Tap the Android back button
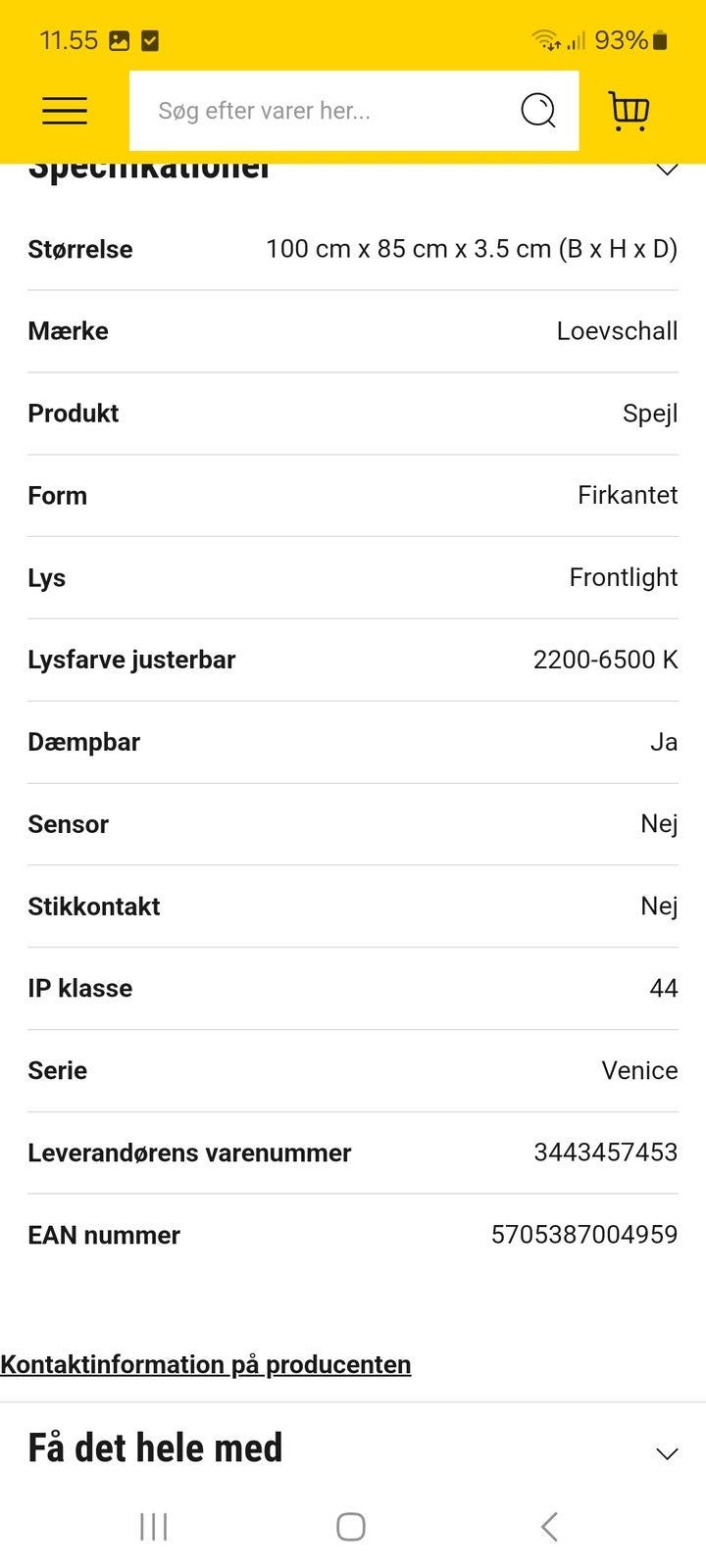706x1568 pixels. [549, 1526]
